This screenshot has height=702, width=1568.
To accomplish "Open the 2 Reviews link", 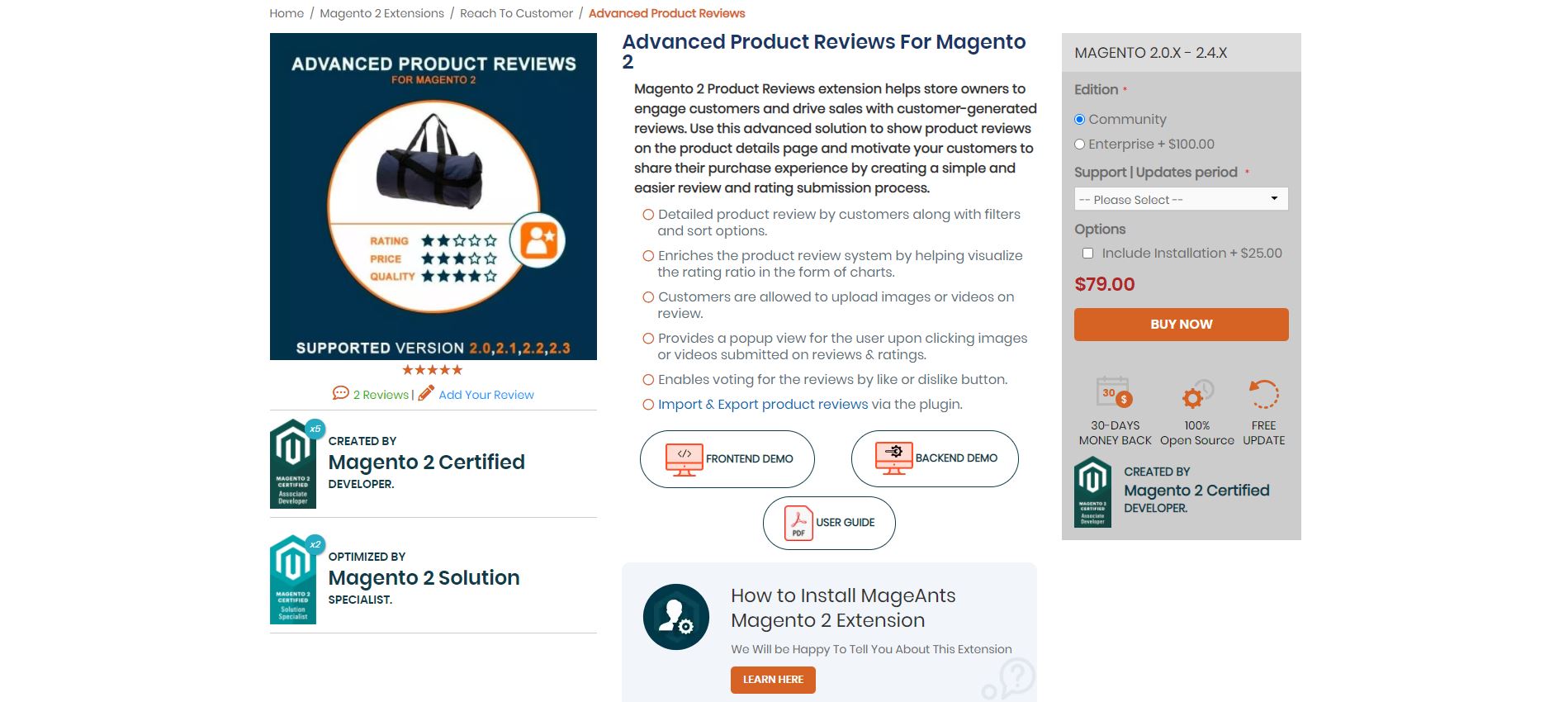I will [381, 395].
